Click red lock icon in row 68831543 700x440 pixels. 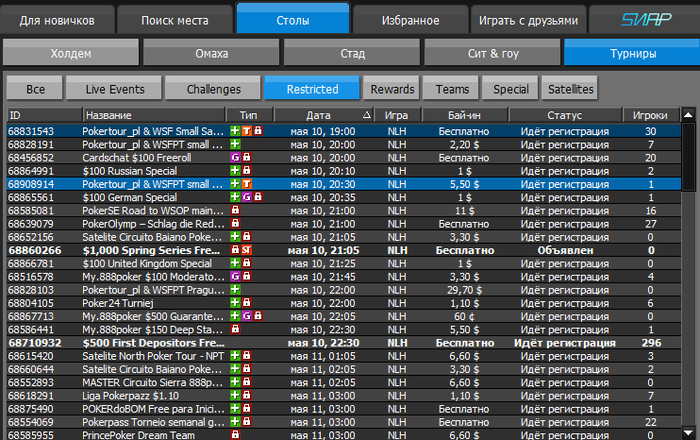(x=258, y=131)
